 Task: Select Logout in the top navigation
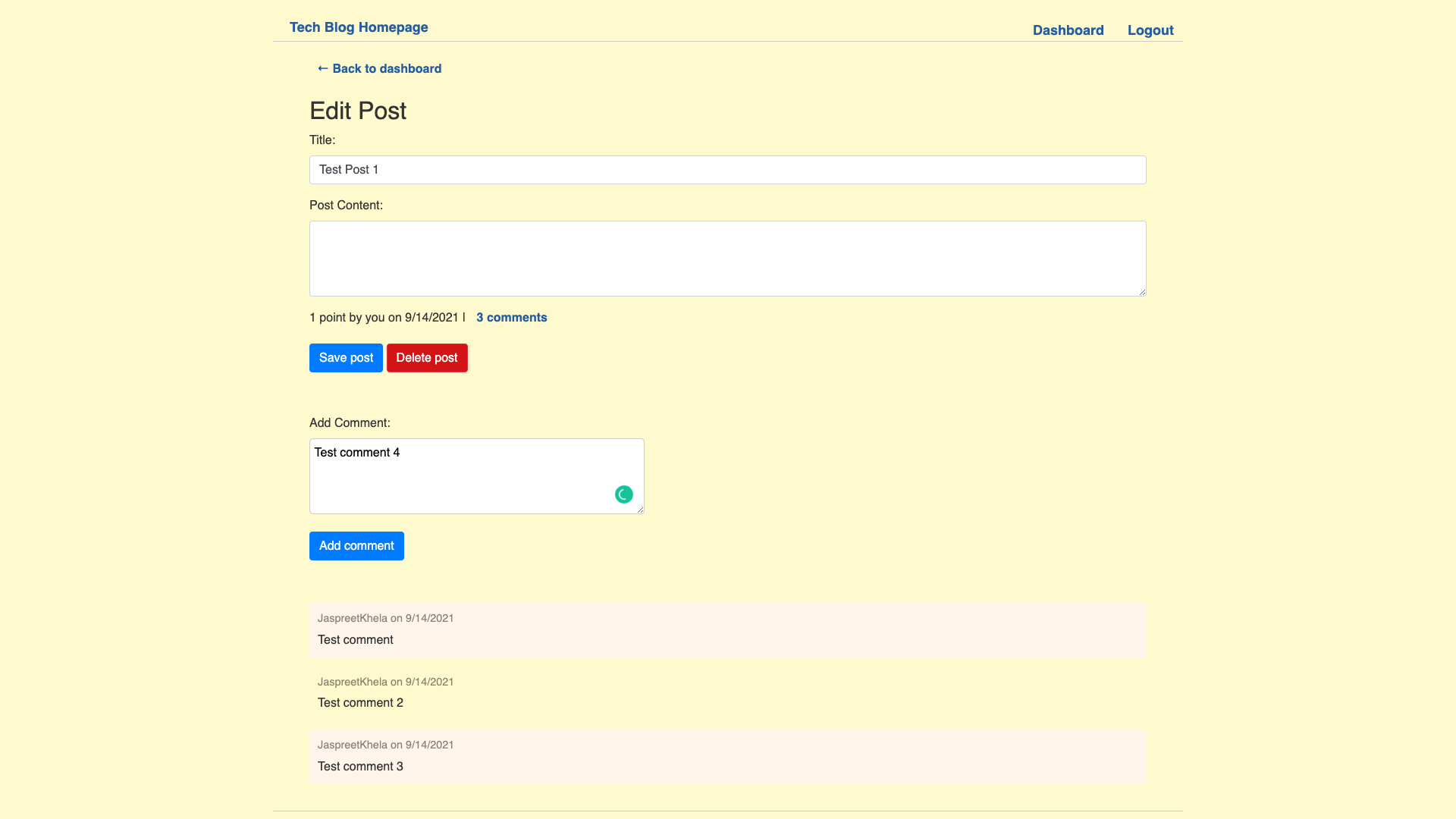point(1150,30)
